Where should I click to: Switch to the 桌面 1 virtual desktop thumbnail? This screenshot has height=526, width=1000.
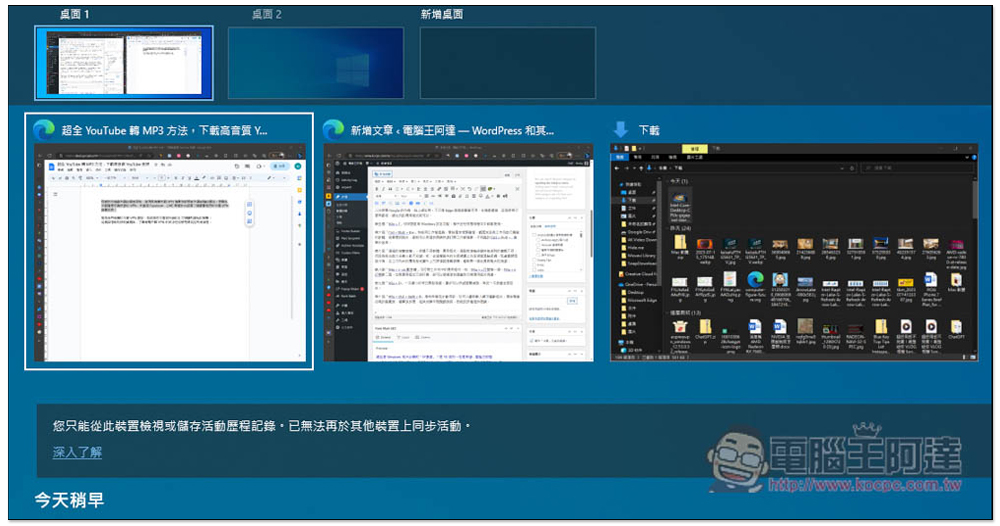124,63
